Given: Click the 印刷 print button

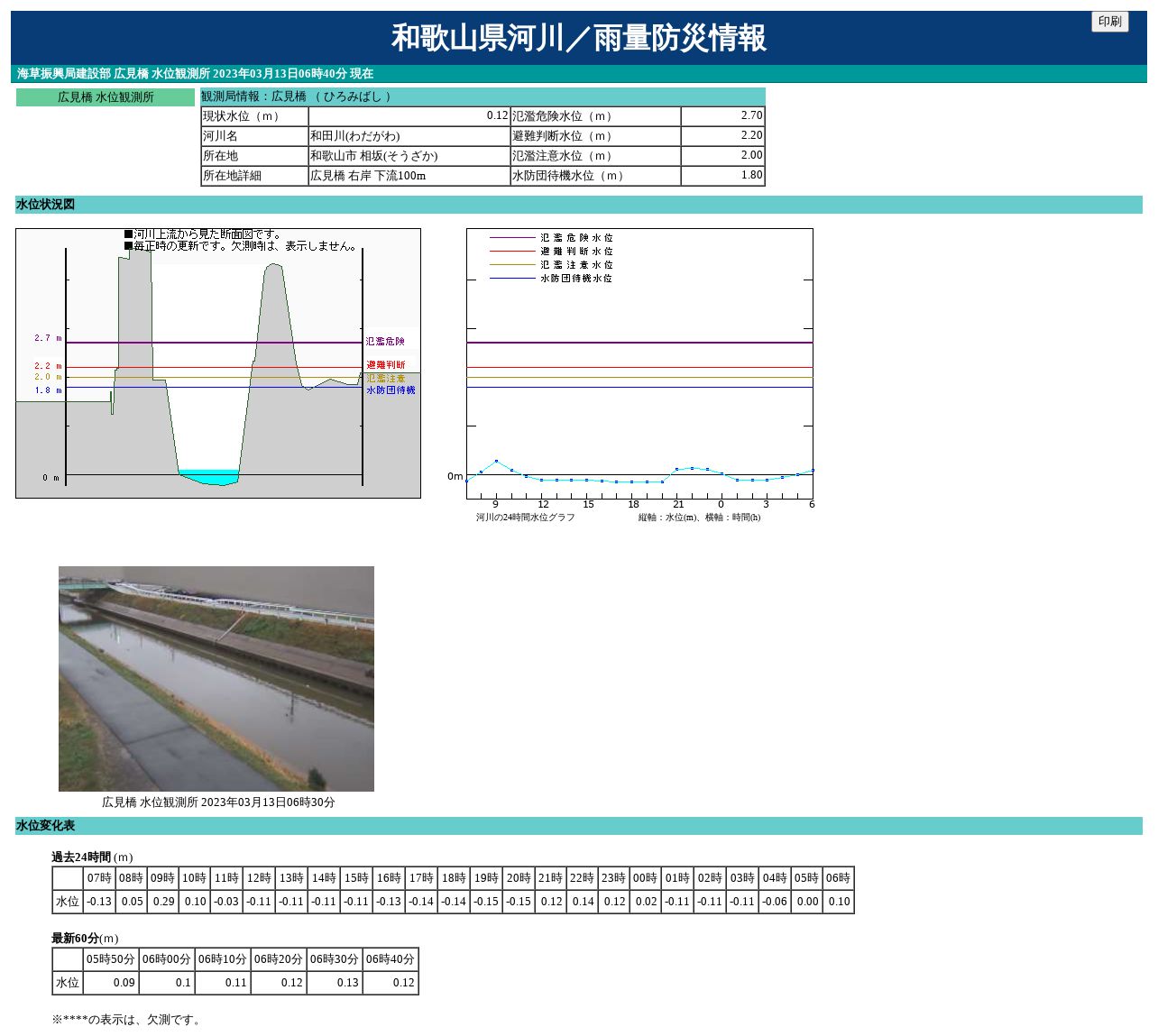Looking at the screenshot, I should [x=1109, y=22].
